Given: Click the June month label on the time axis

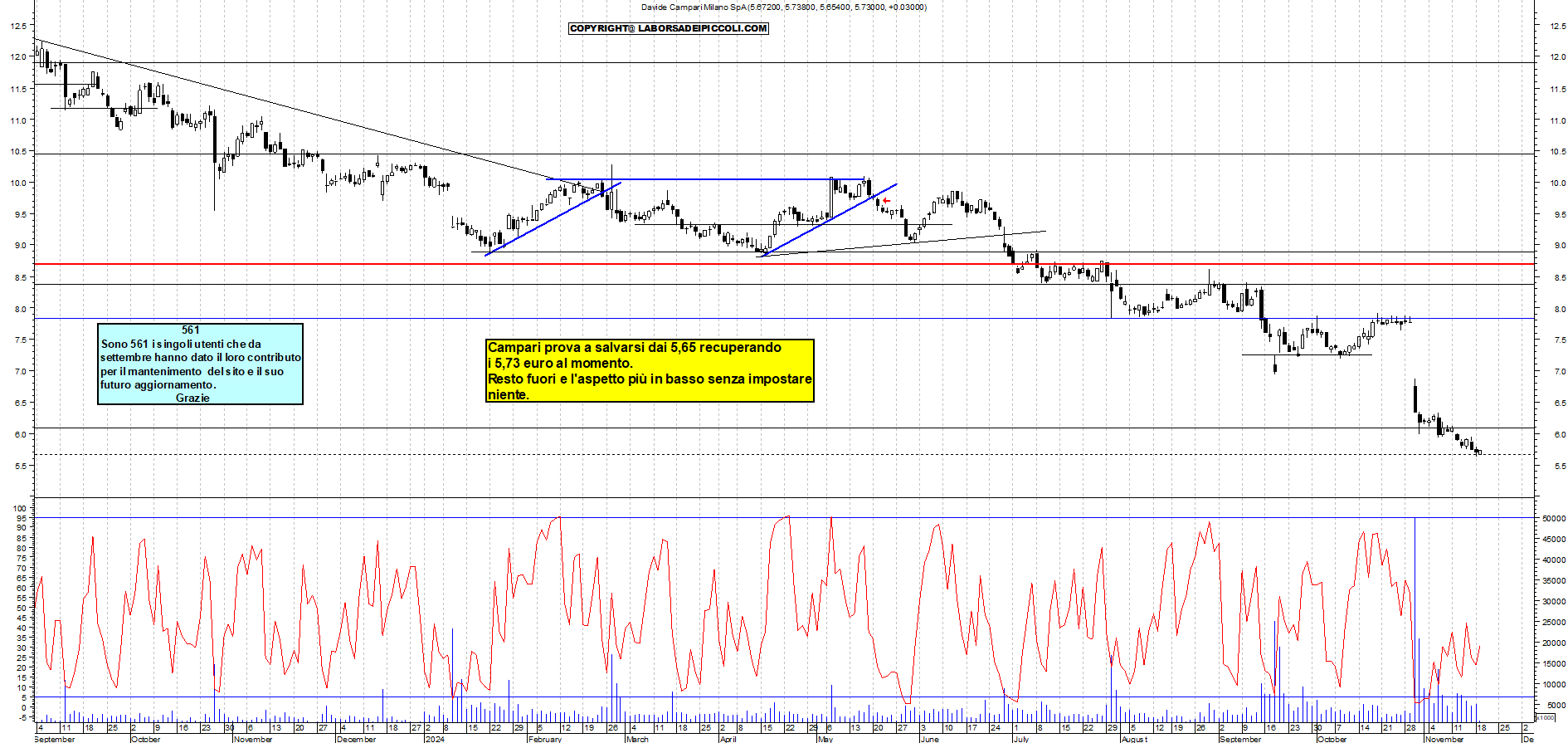Looking at the screenshot, I should 929,739.
